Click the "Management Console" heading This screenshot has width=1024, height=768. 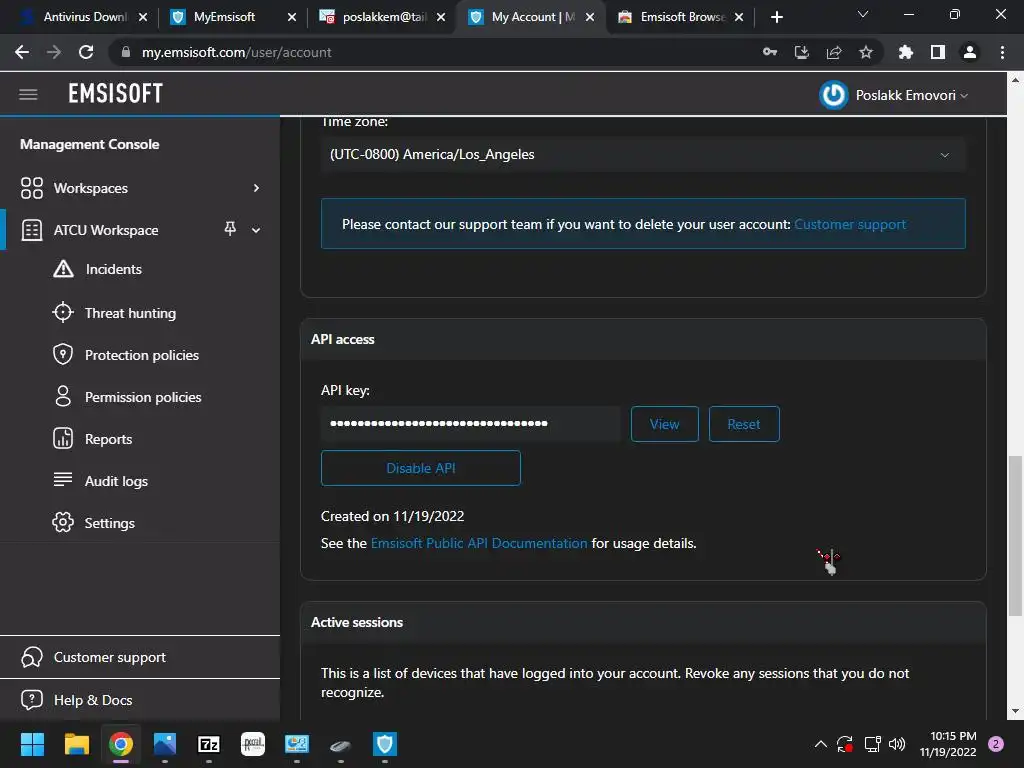[x=89, y=144]
